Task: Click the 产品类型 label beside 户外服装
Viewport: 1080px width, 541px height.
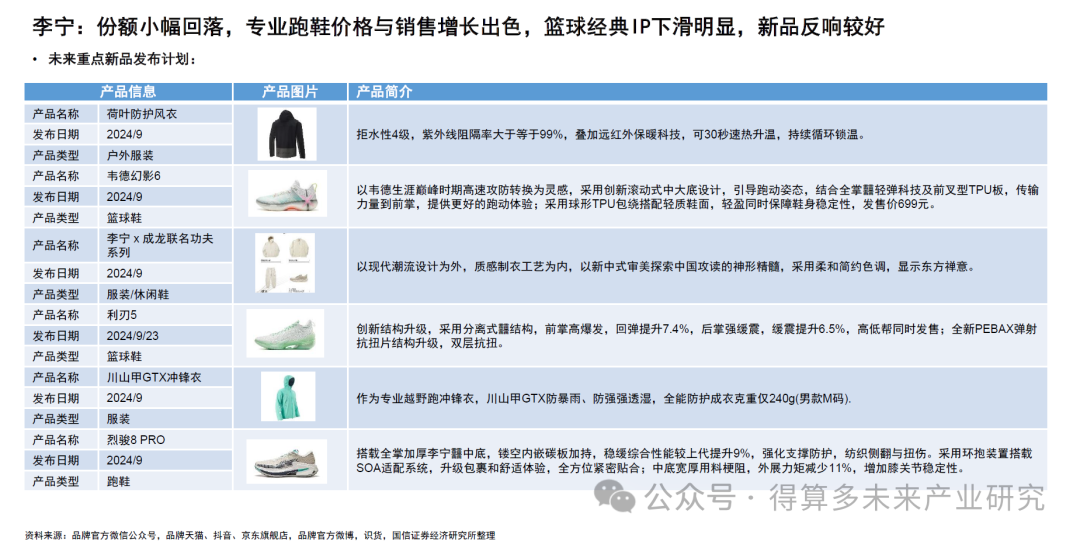Action: point(56,155)
